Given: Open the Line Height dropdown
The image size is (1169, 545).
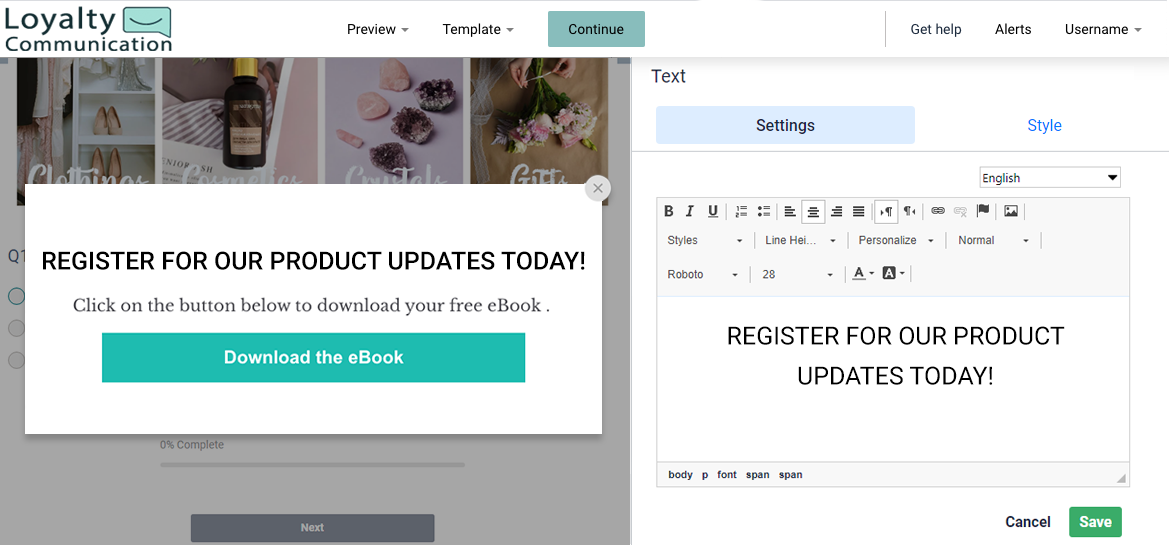Looking at the screenshot, I should [800, 240].
